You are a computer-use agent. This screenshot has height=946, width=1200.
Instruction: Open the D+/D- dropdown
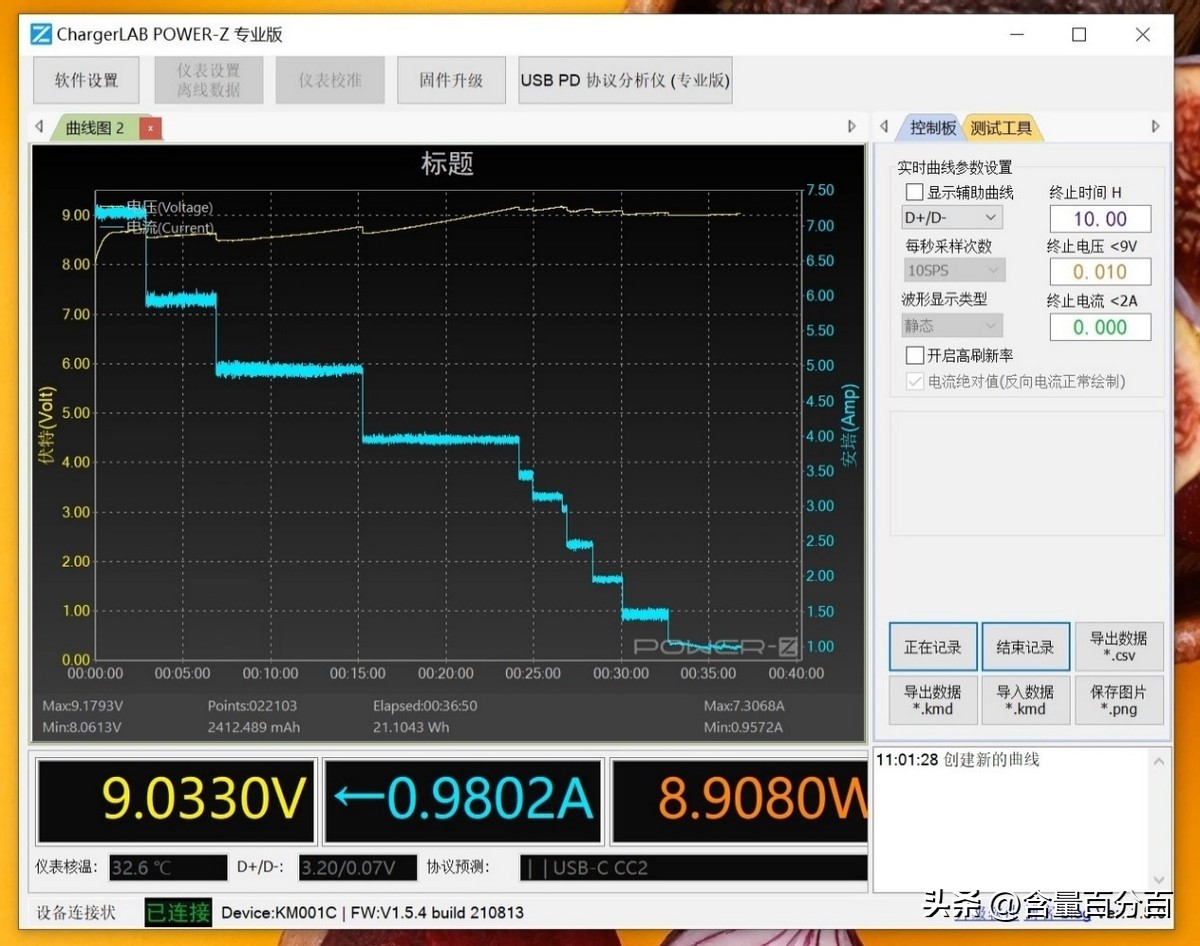(x=950, y=217)
